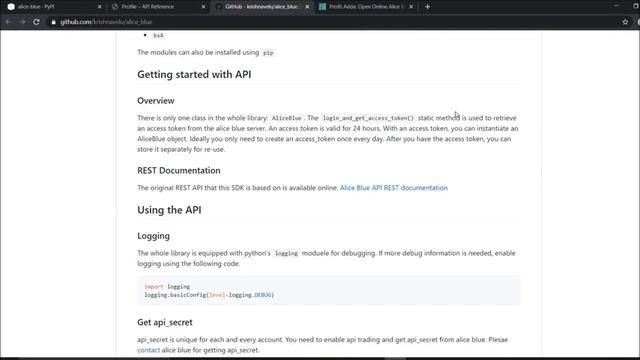Image resolution: width=640 pixels, height=360 pixels.
Task: Go forward to the next page
Action: click(x=22, y=22)
